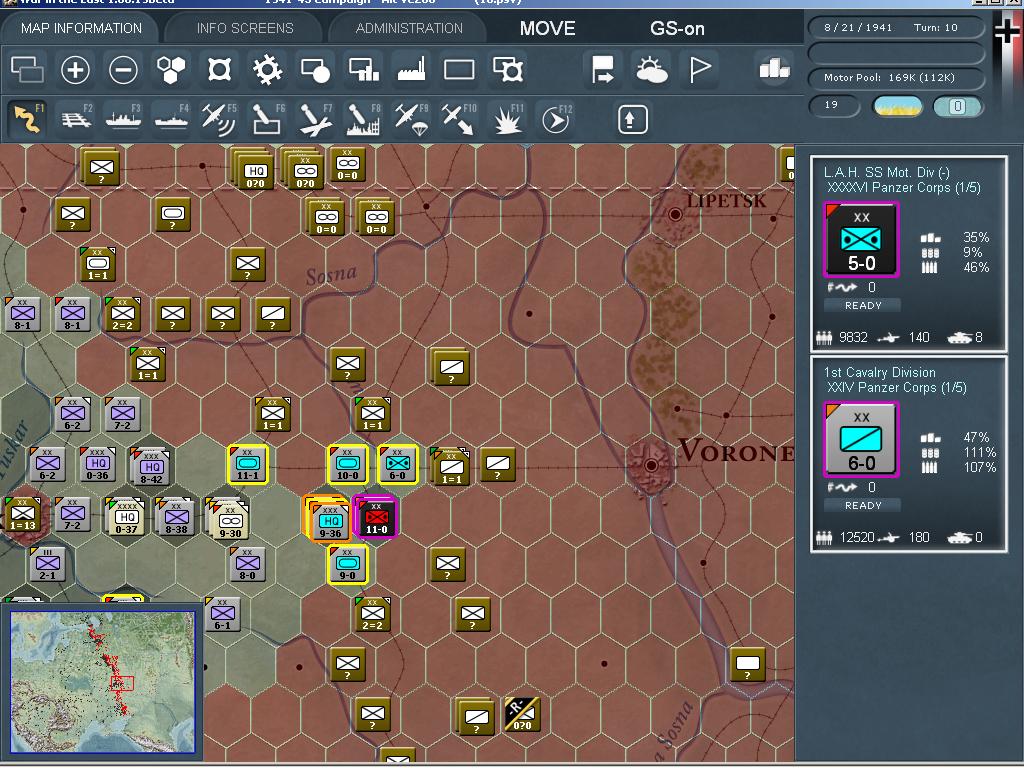Open XXXXVI Panzer Corps link
The image size is (1024, 768).
[x=904, y=187]
